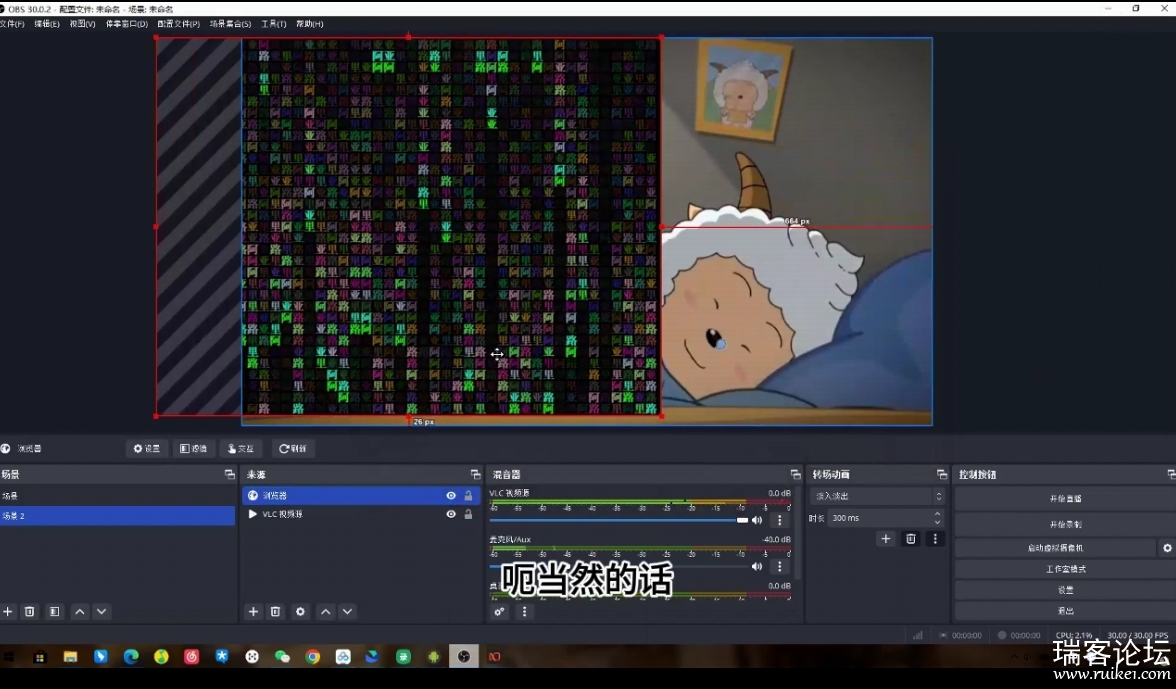The image size is (1176, 689).
Task: Open virtual camera settings gear icon
Action: tap(1167, 548)
